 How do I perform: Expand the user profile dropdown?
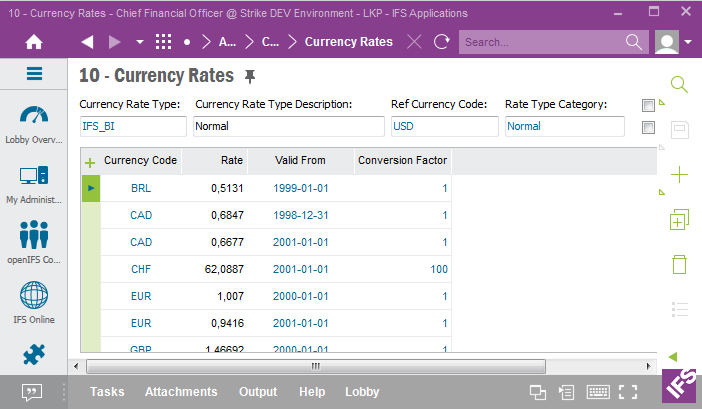click(689, 42)
